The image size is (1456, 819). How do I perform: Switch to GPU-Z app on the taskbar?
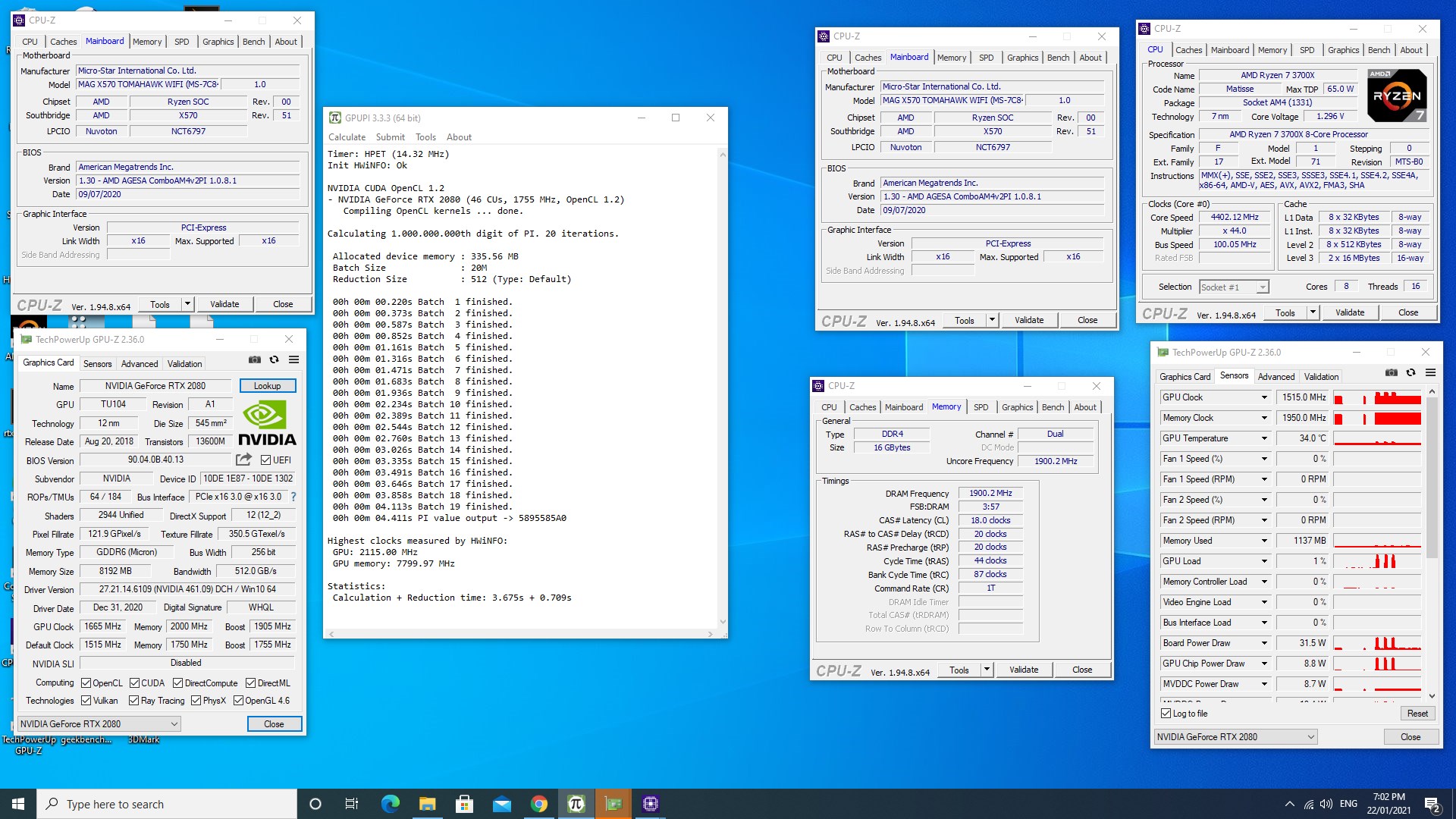(x=613, y=804)
